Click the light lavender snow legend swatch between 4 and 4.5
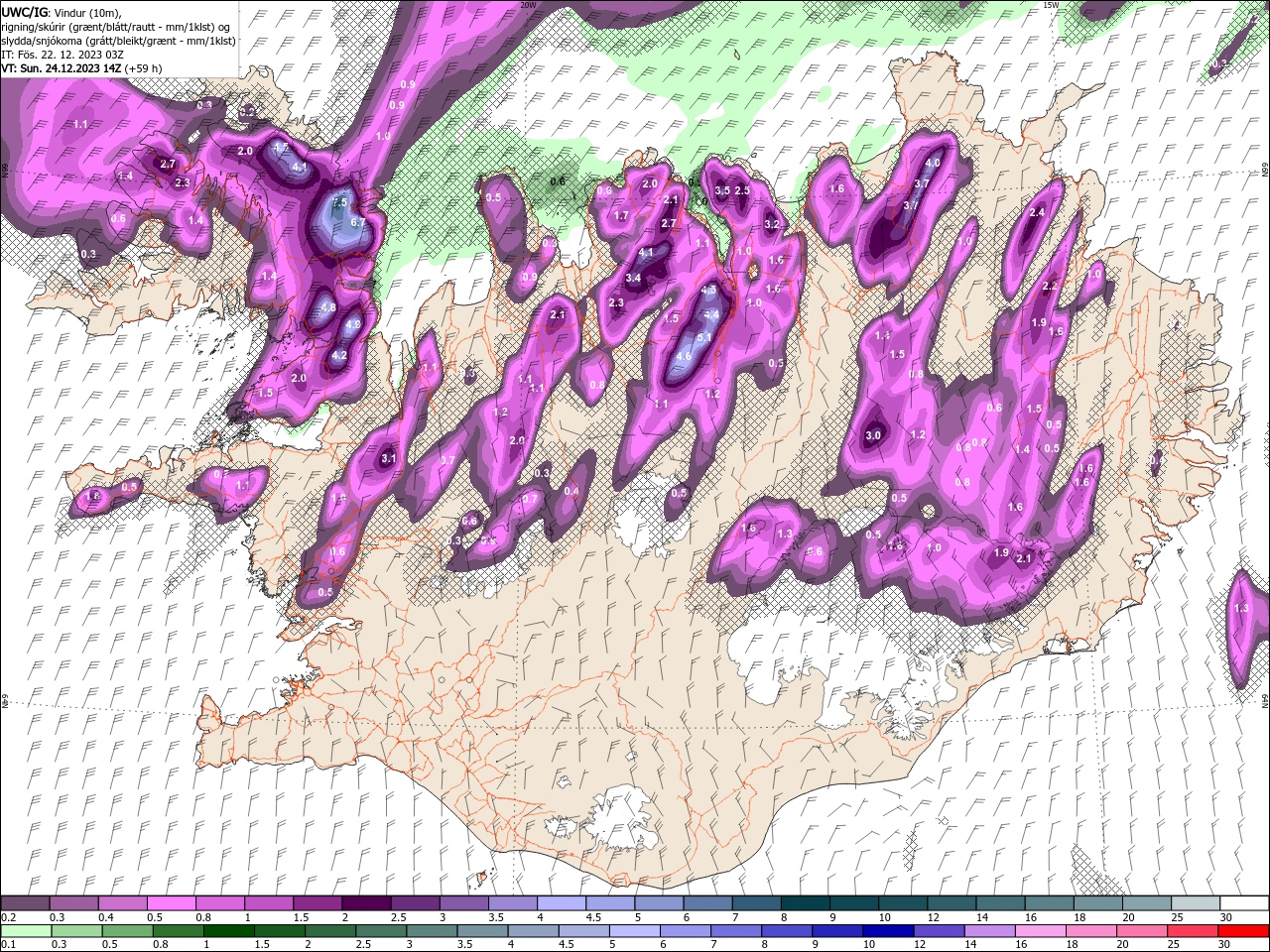The image size is (1270, 952). point(560,903)
